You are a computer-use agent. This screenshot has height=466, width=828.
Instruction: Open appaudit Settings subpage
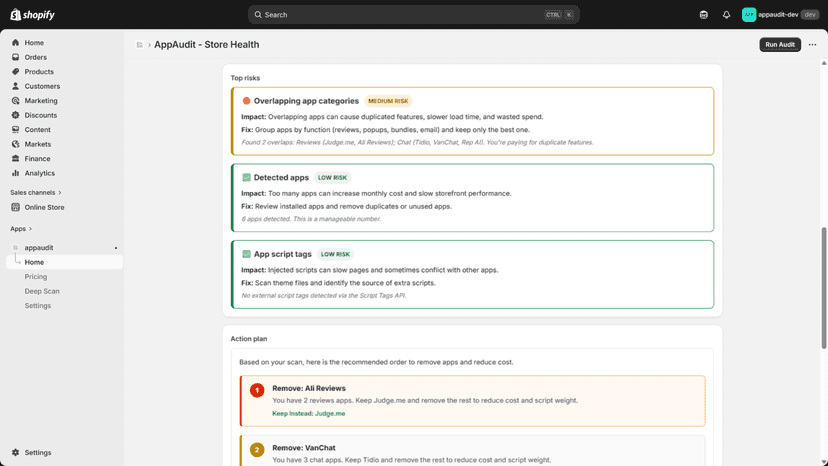click(37, 305)
